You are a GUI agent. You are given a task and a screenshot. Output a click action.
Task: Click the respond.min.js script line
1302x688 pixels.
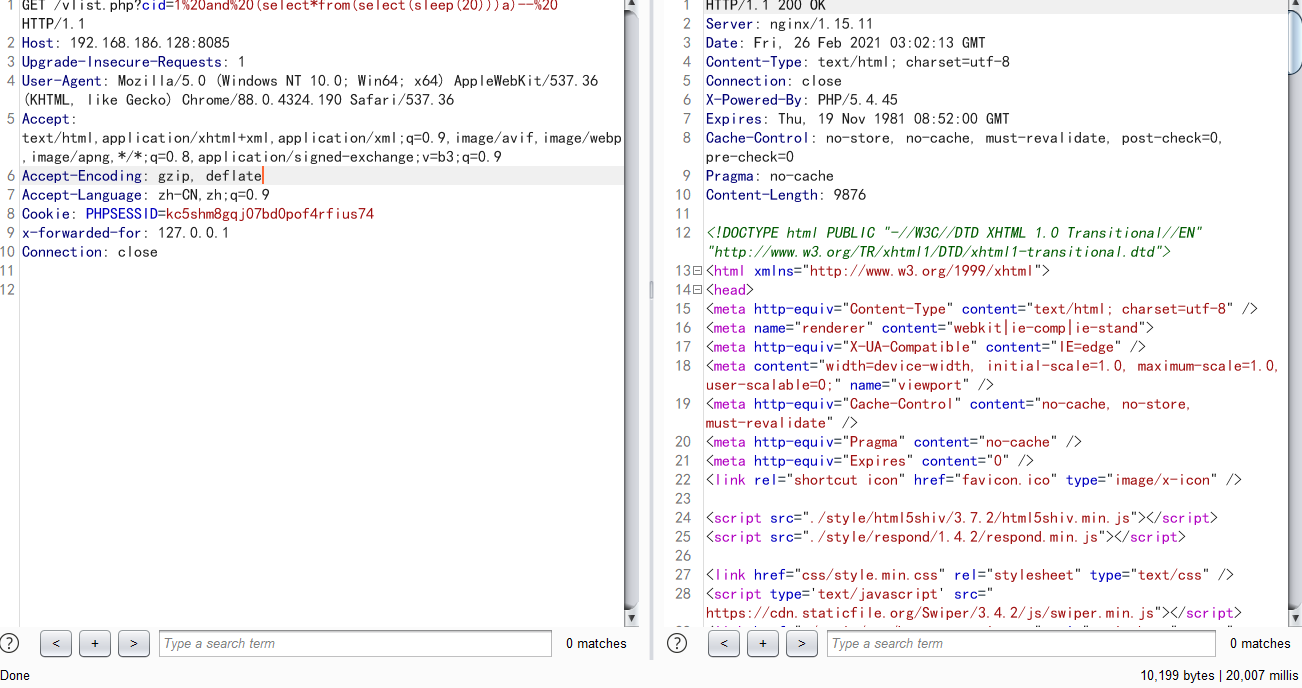(946, 537)
